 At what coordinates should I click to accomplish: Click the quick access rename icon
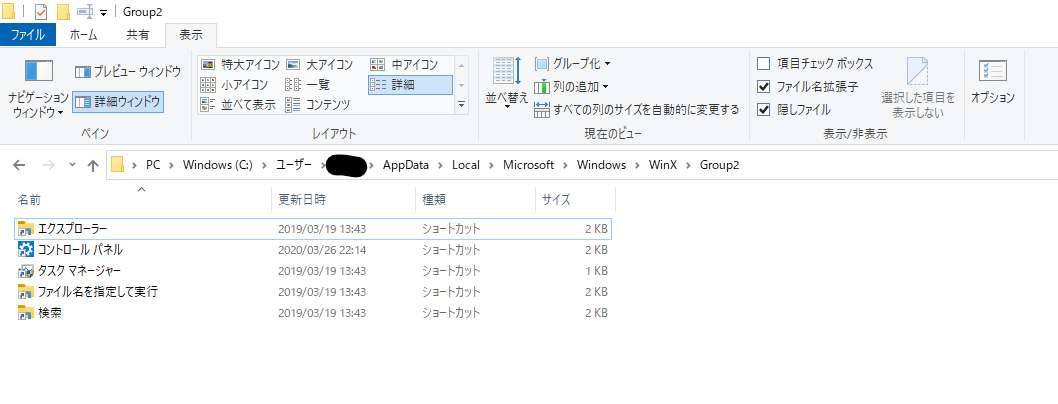point(85,11)
